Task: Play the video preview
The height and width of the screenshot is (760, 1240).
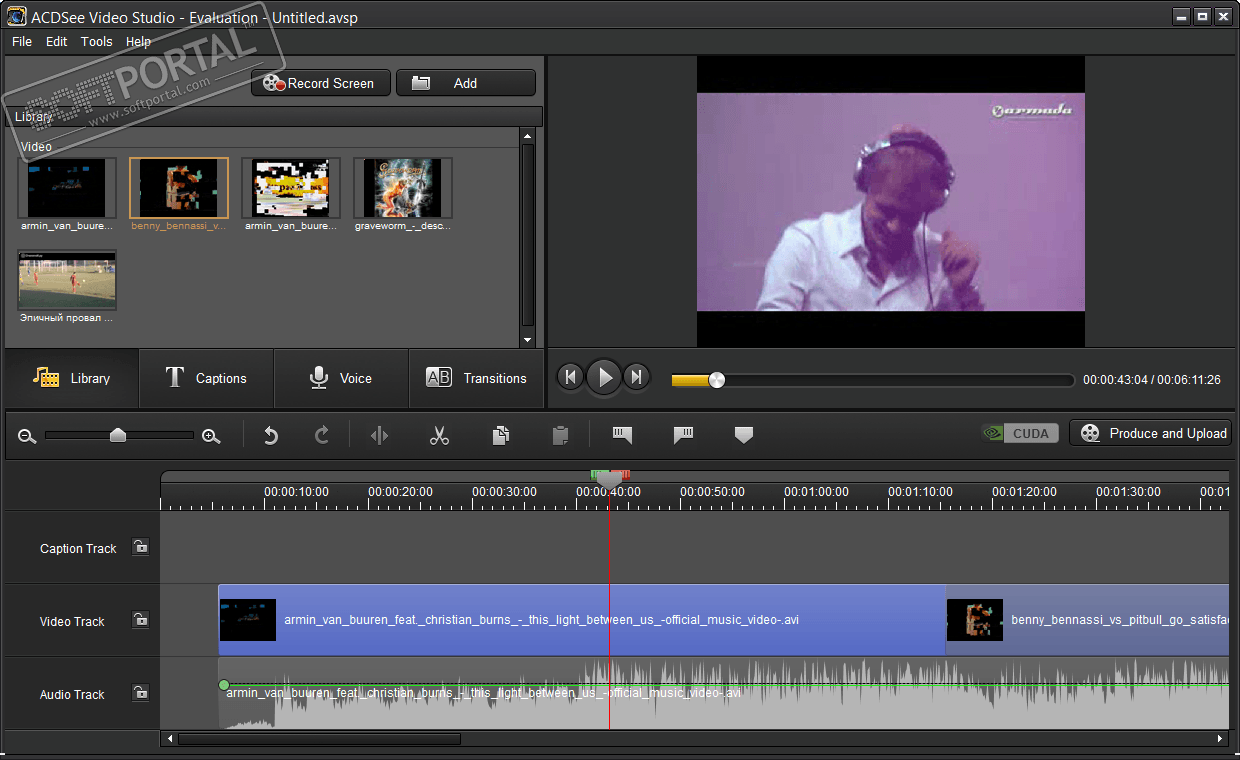Action: pyautogui.click(x=604, y=377)
